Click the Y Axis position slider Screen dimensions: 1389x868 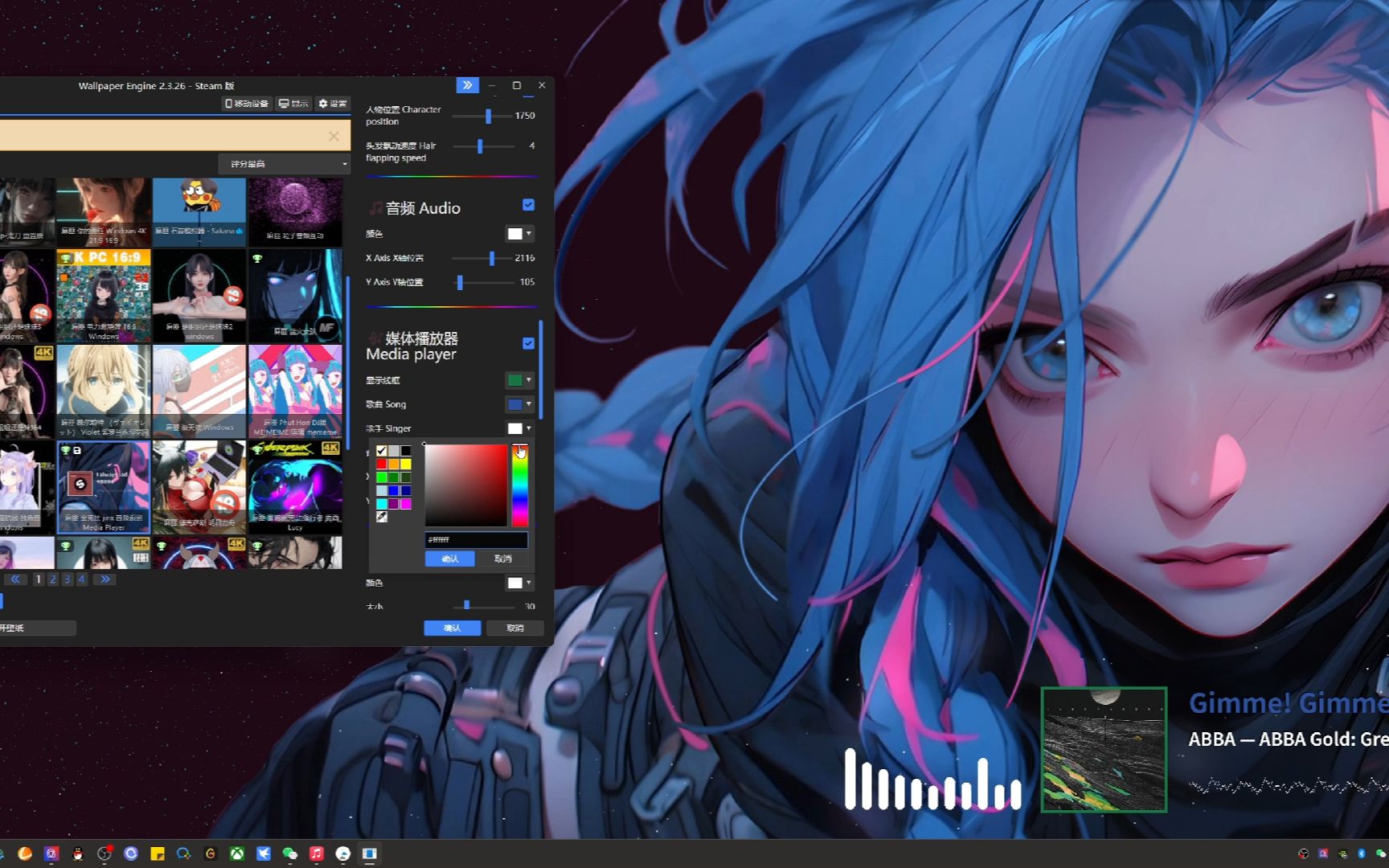[483, 282]
